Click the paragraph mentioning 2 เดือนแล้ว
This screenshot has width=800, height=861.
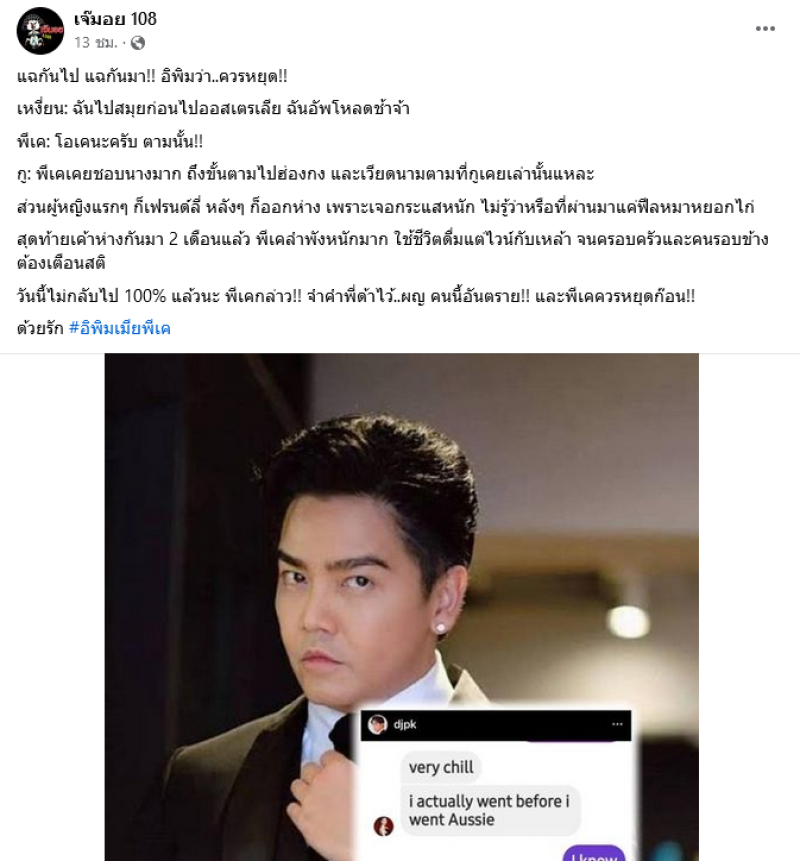393,251
